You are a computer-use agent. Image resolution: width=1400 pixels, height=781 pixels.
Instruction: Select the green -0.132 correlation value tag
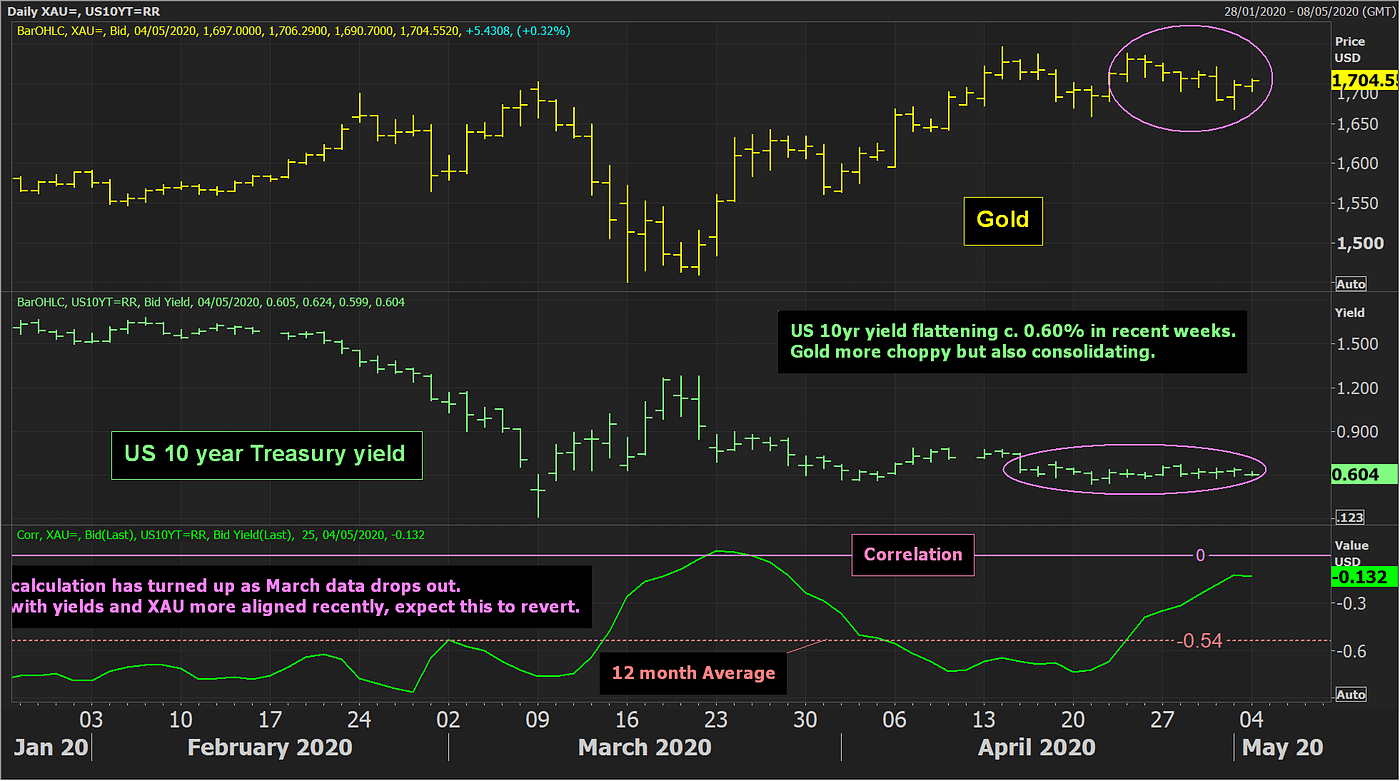point(1365,576)
